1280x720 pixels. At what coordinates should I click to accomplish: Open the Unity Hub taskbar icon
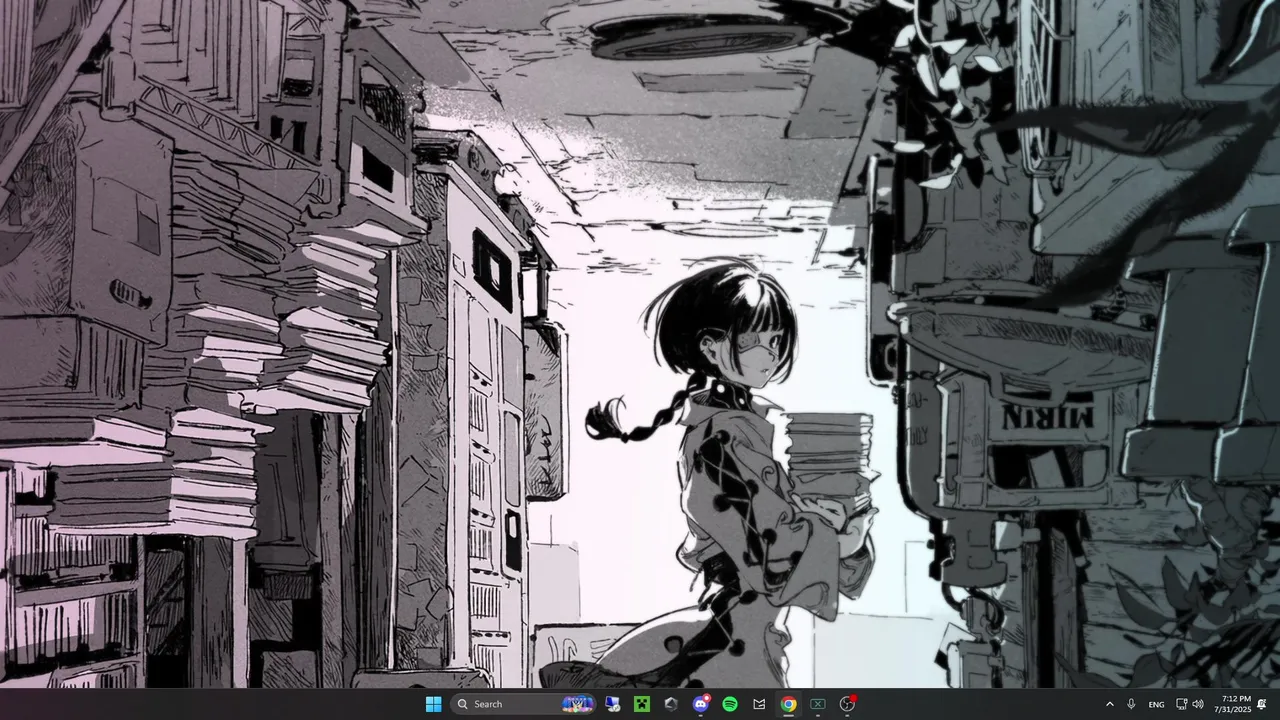click(671, 704)
